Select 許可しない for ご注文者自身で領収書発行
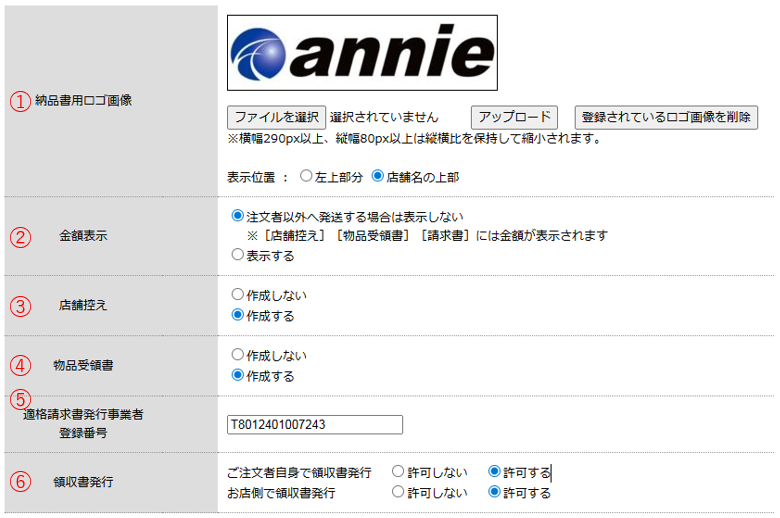 [398, 471]
